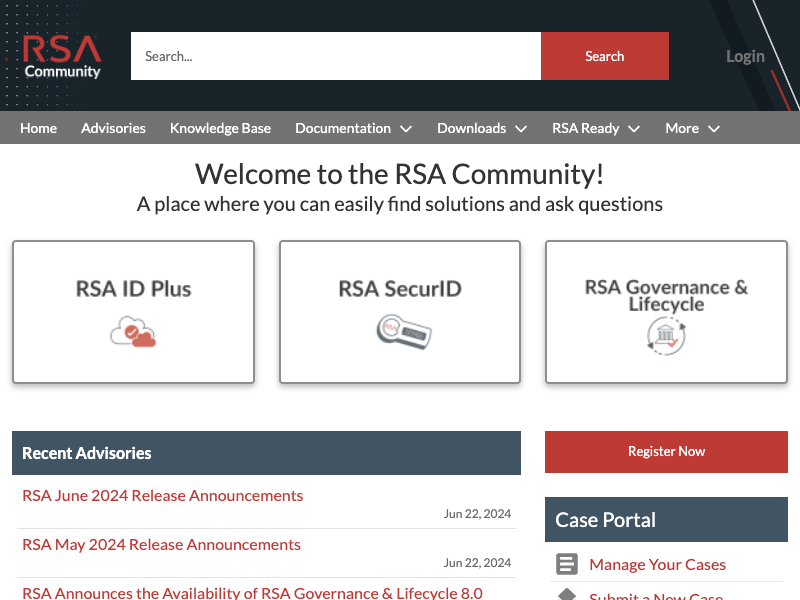Click the Welcome to the RSA Community heading

coord(399,174)
